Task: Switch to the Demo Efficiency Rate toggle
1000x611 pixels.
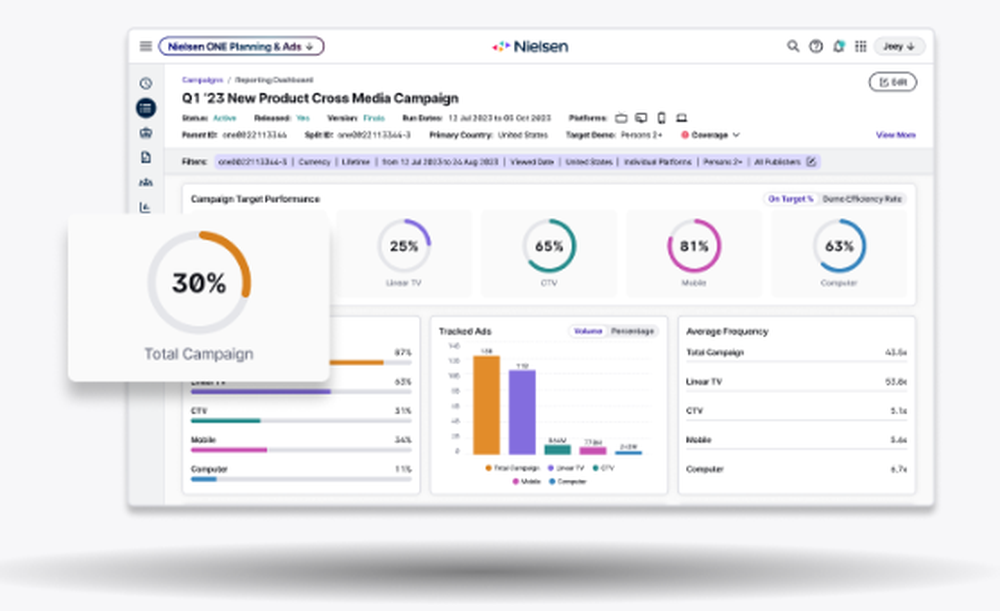Action: (862, 199)
